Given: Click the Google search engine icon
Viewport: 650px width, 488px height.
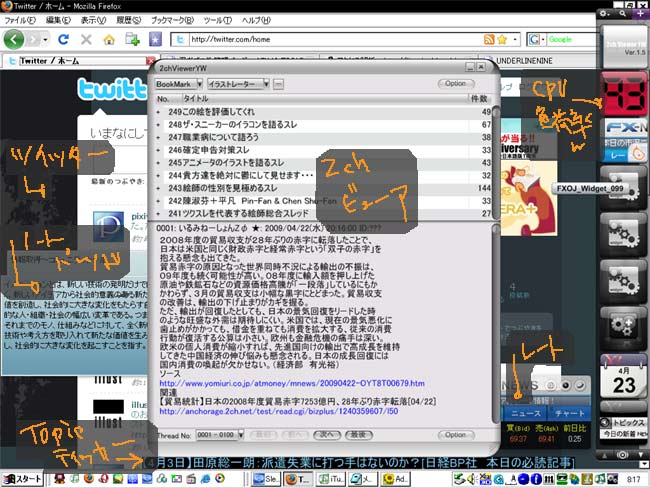Looking at the screenshot, I should point(534,39).
